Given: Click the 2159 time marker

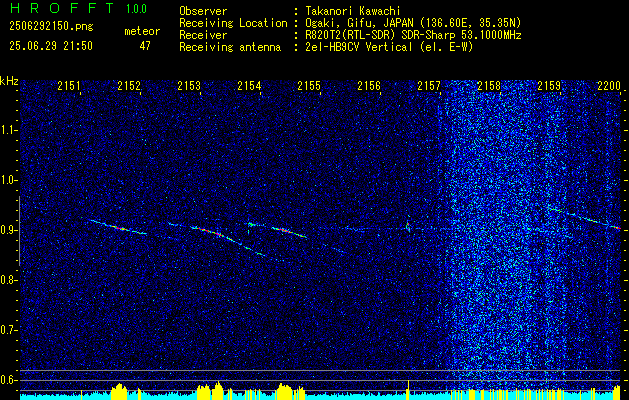Looking at the screenshot, I should click(x=549, y=85).
